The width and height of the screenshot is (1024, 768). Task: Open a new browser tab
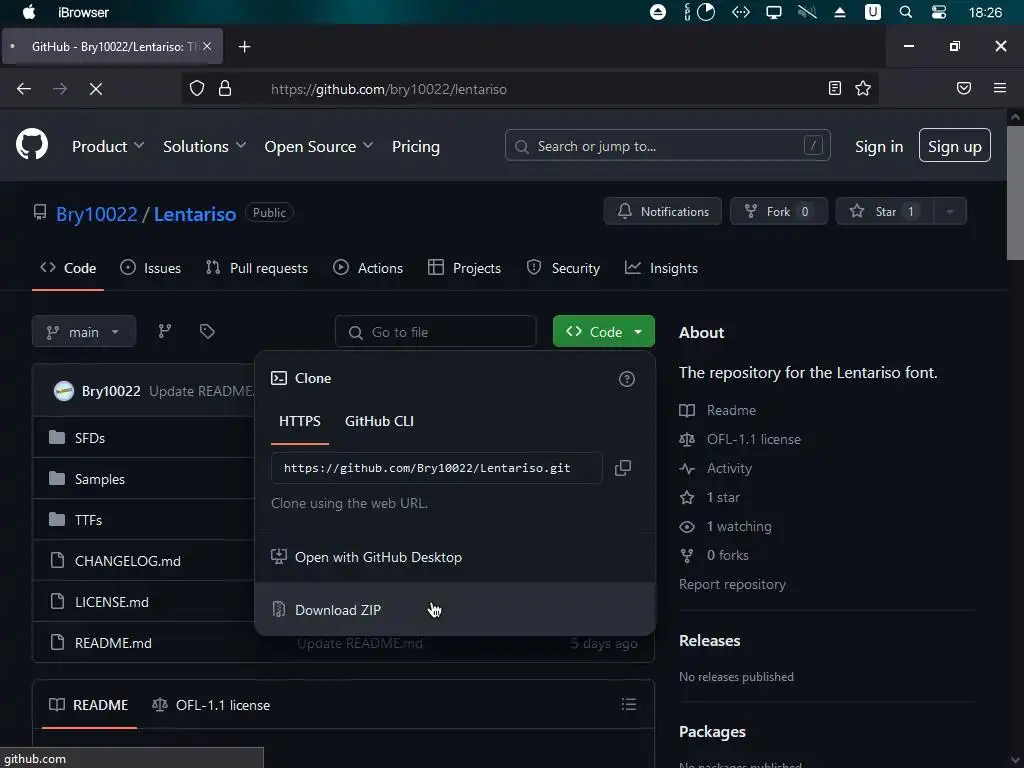click(244, 46)
